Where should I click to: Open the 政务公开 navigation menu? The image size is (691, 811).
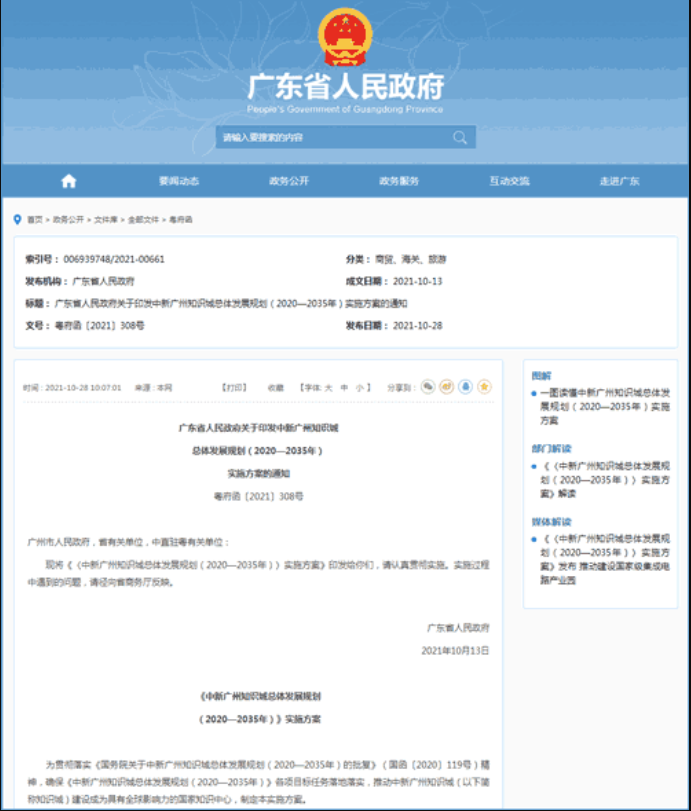pyautogui.click(x=289, y=181)
